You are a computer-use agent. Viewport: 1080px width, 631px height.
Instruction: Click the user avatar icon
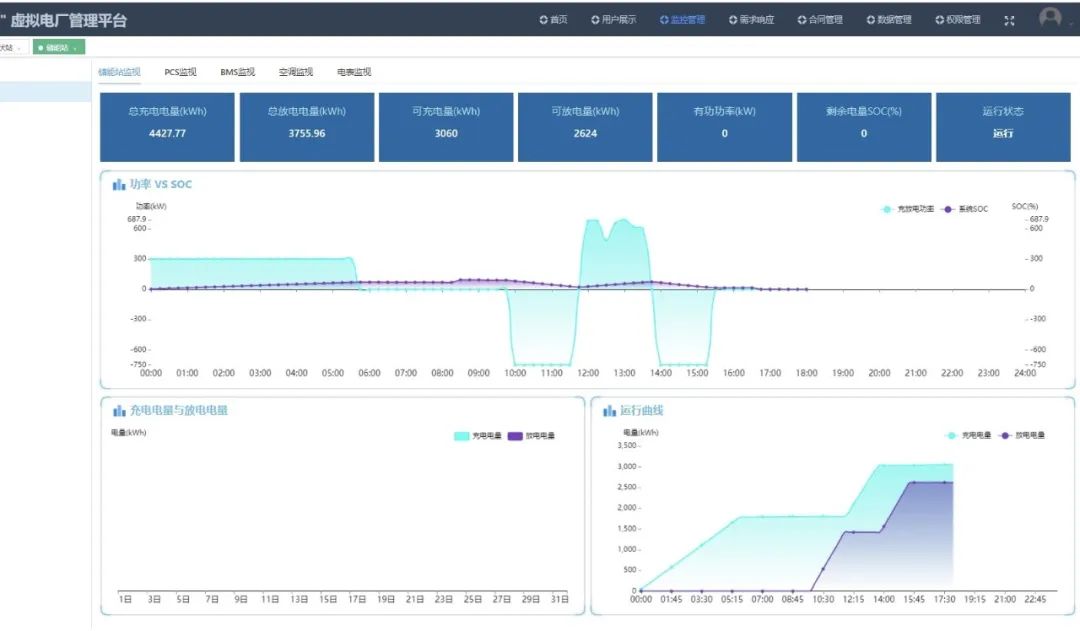tap(1049, 18)
